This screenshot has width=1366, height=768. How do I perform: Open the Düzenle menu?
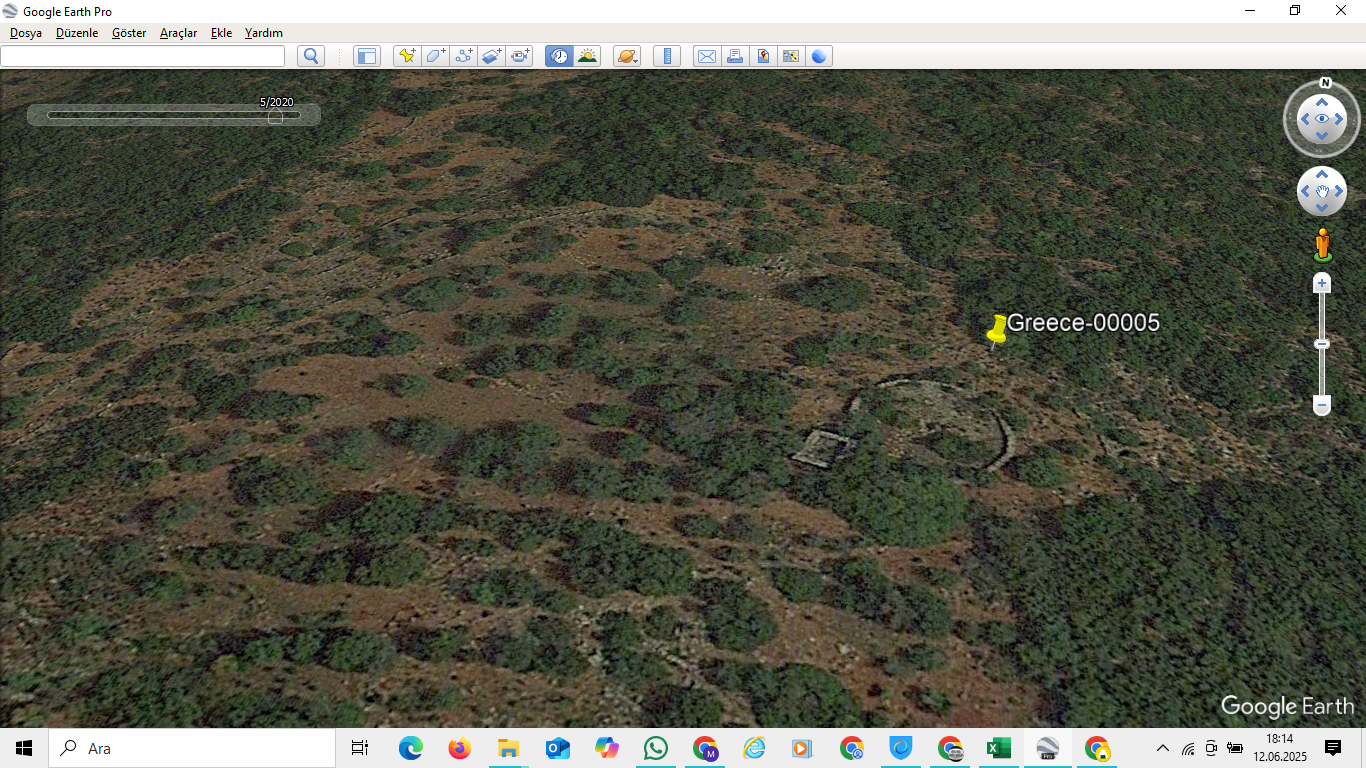(x=77, y=33)
